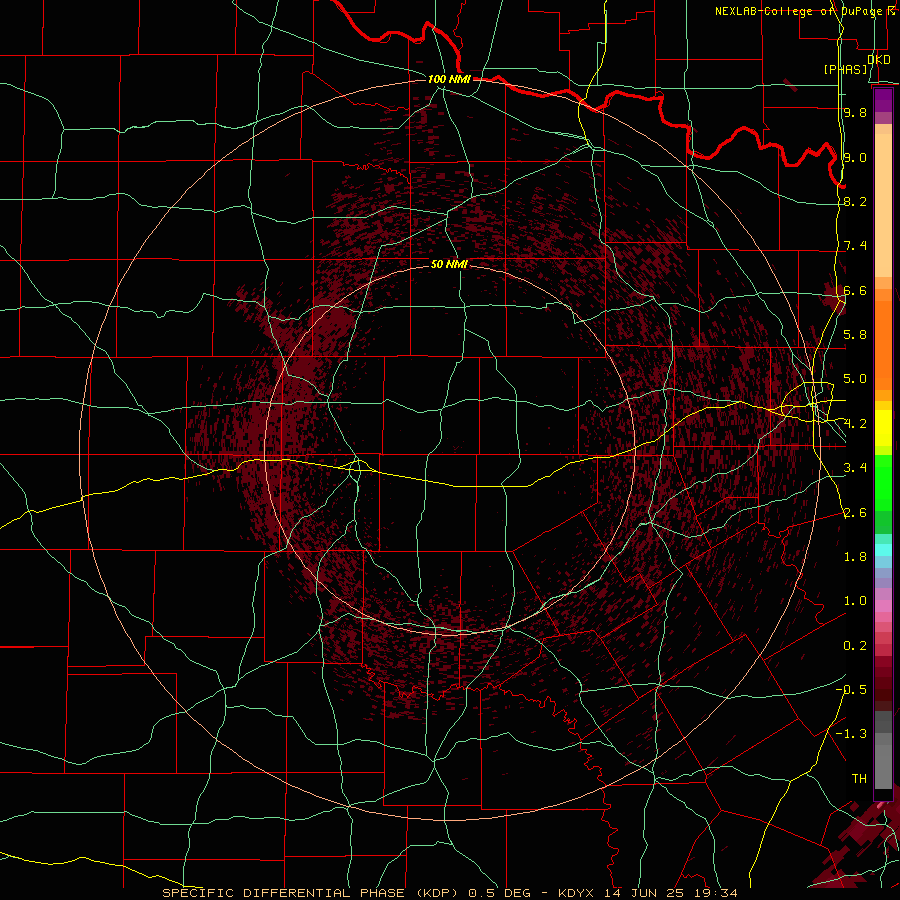
Task: Click the 4.2 value on the color scale
Action: pos(855,424)
